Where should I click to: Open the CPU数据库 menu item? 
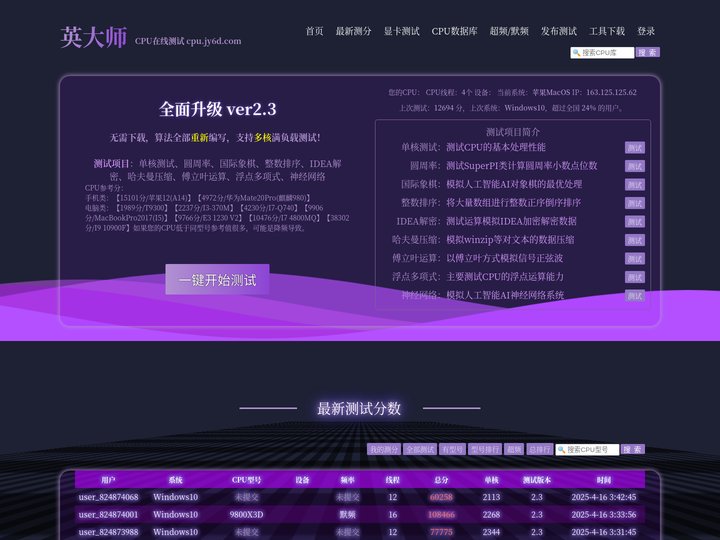coord(454,31)
